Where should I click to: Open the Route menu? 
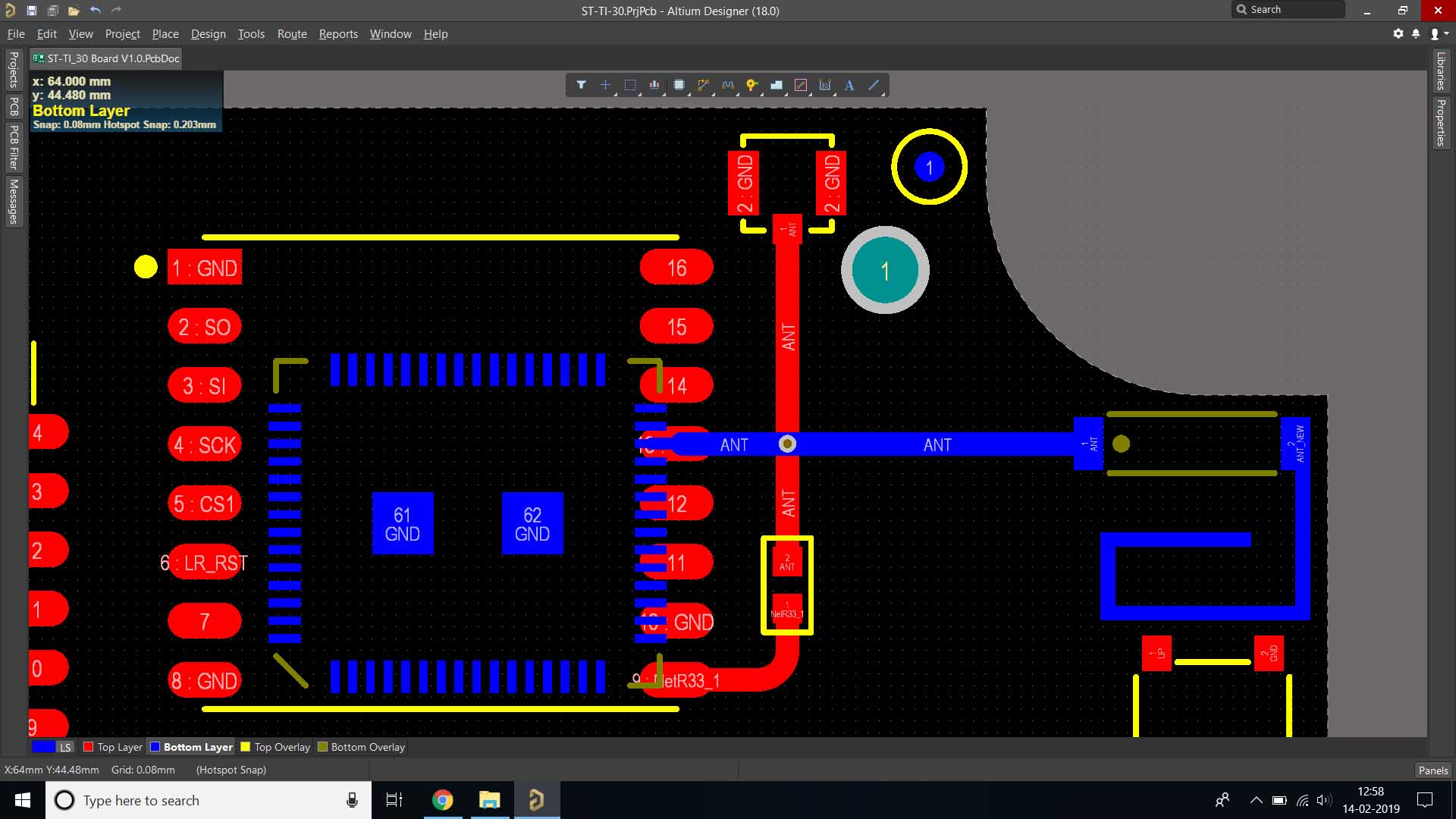click(x=291, y=33)
